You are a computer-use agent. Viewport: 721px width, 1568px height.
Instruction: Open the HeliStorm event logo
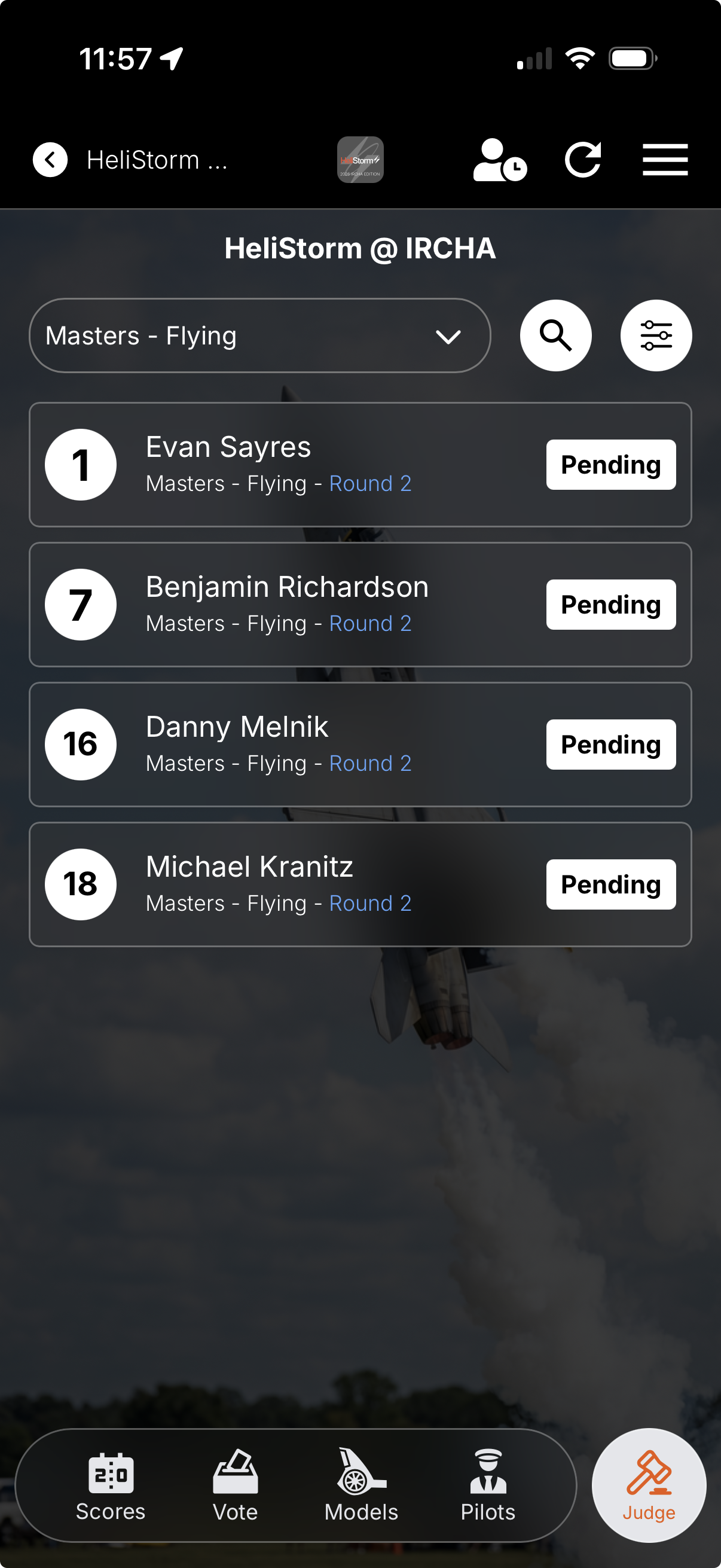(x=360, y=160)
